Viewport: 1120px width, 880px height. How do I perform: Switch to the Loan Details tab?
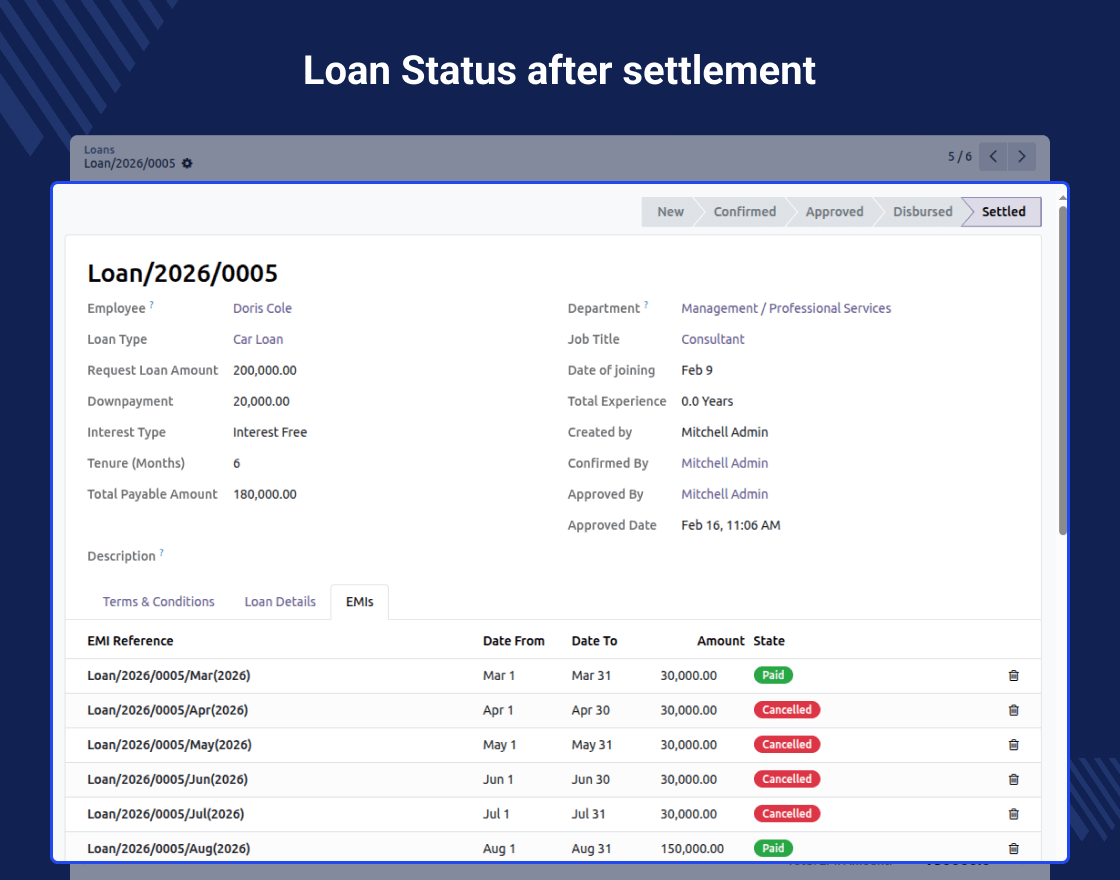280,602
